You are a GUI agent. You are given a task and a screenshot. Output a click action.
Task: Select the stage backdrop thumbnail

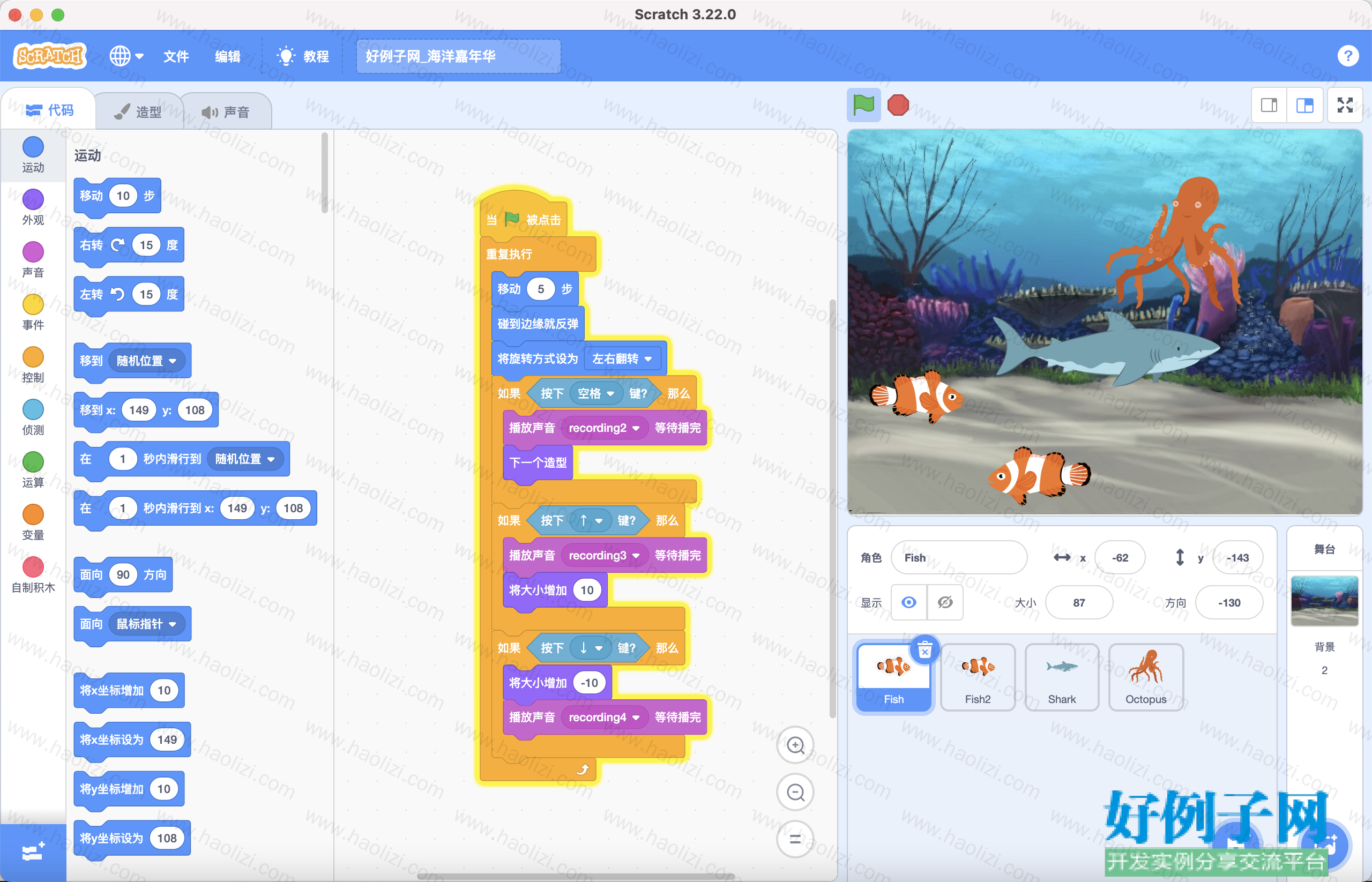[1324, 601]
